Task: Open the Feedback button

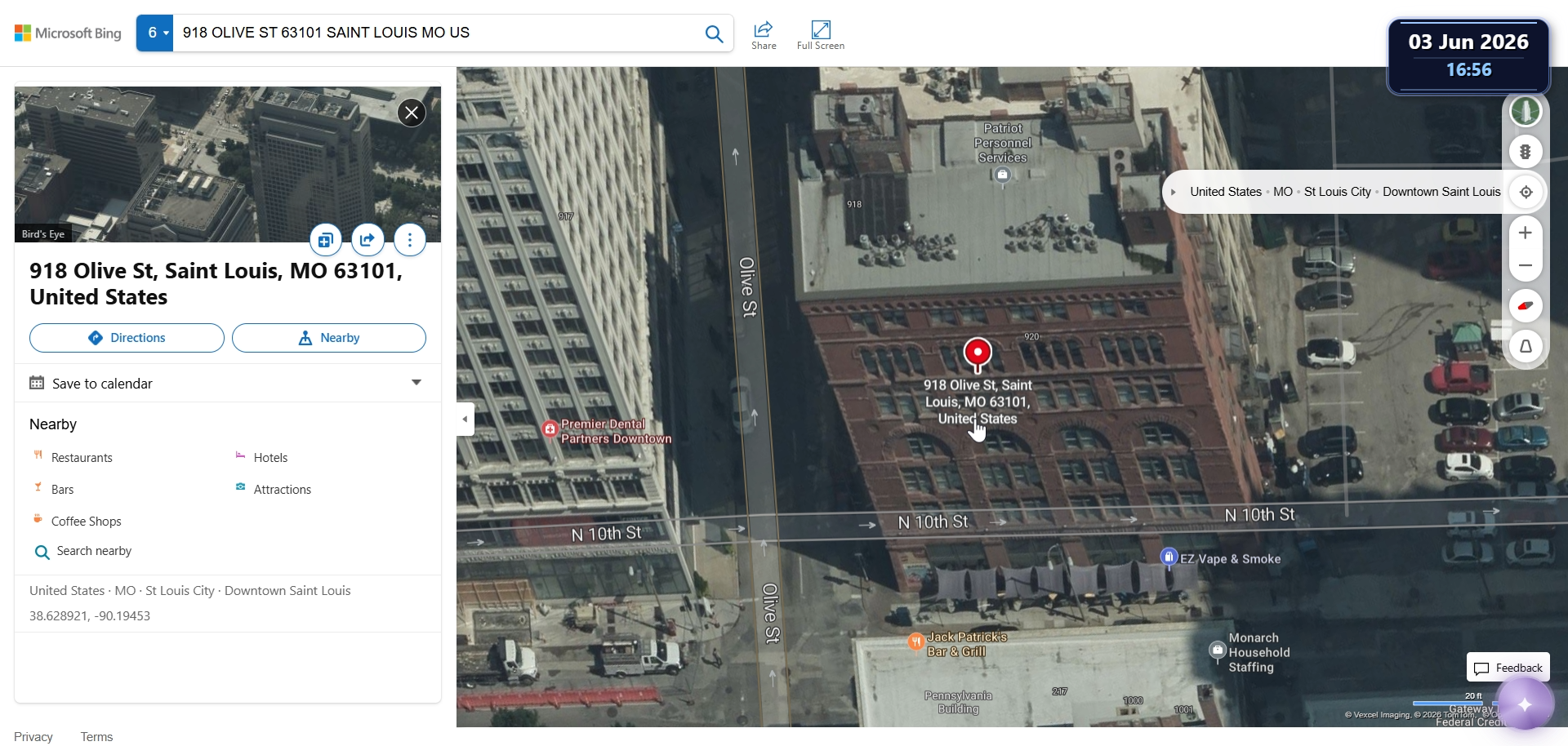Action: (x=1508, y=668)
